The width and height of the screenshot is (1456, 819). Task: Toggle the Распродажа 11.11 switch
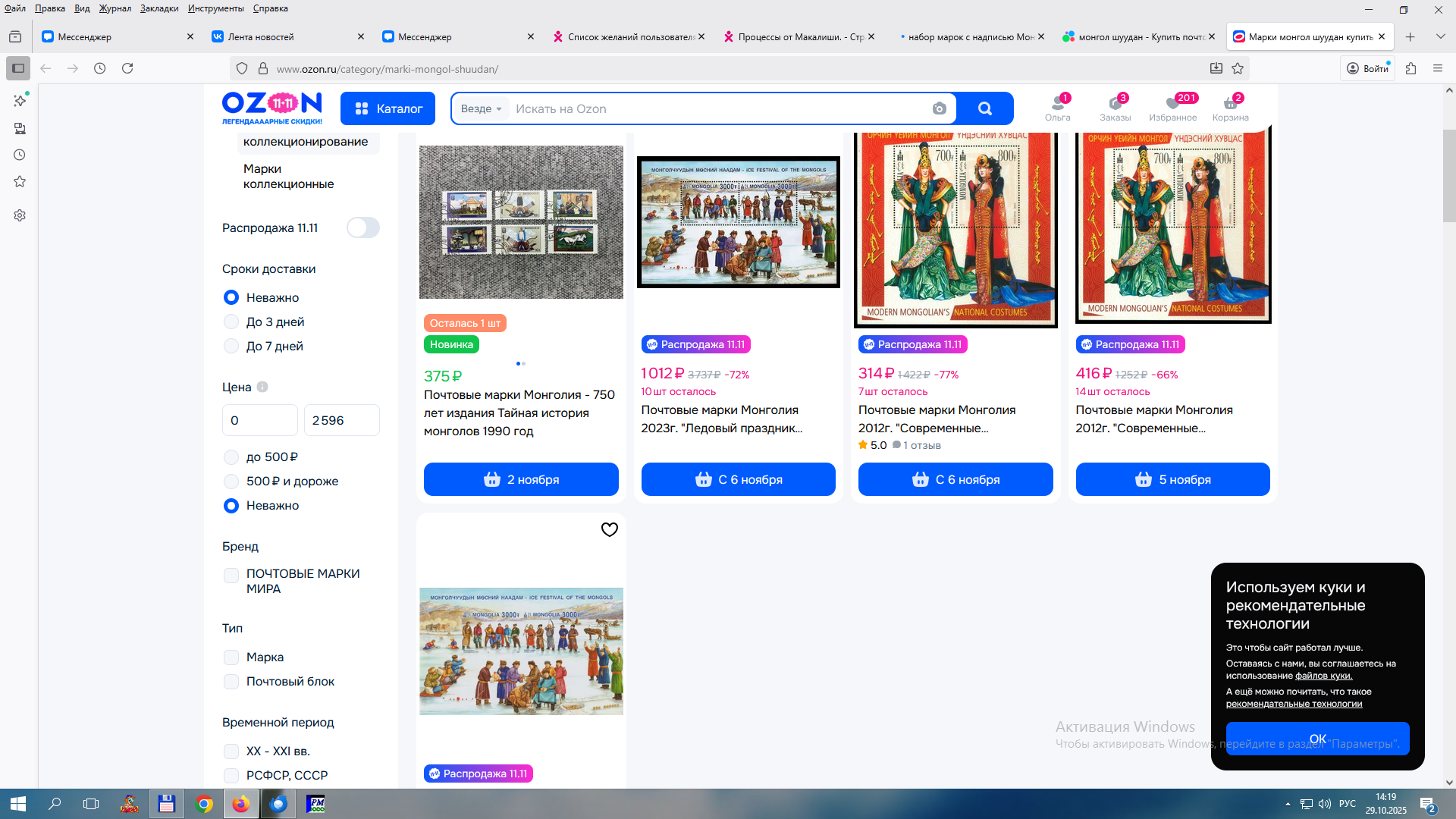(362, 227)
